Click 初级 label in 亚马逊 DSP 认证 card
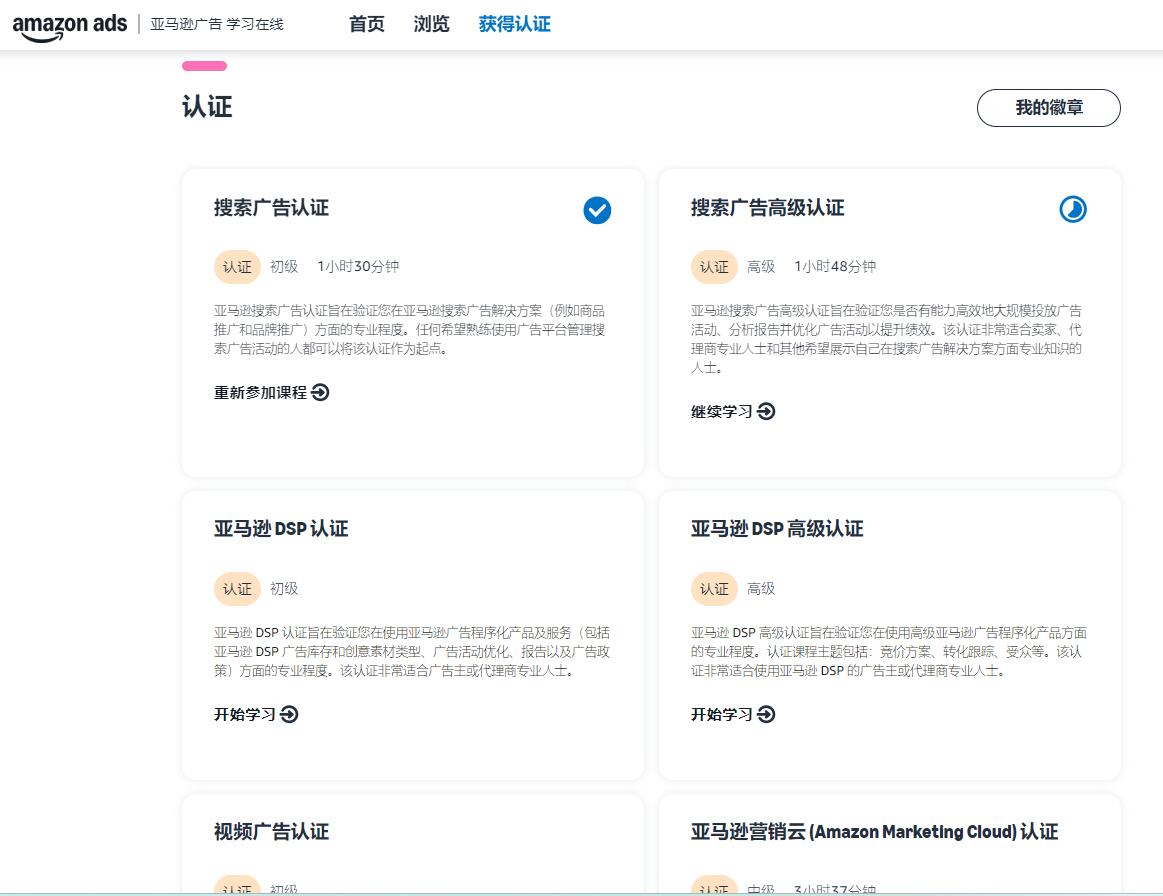The image size is (1163, 896). click(x=284, y=588)
